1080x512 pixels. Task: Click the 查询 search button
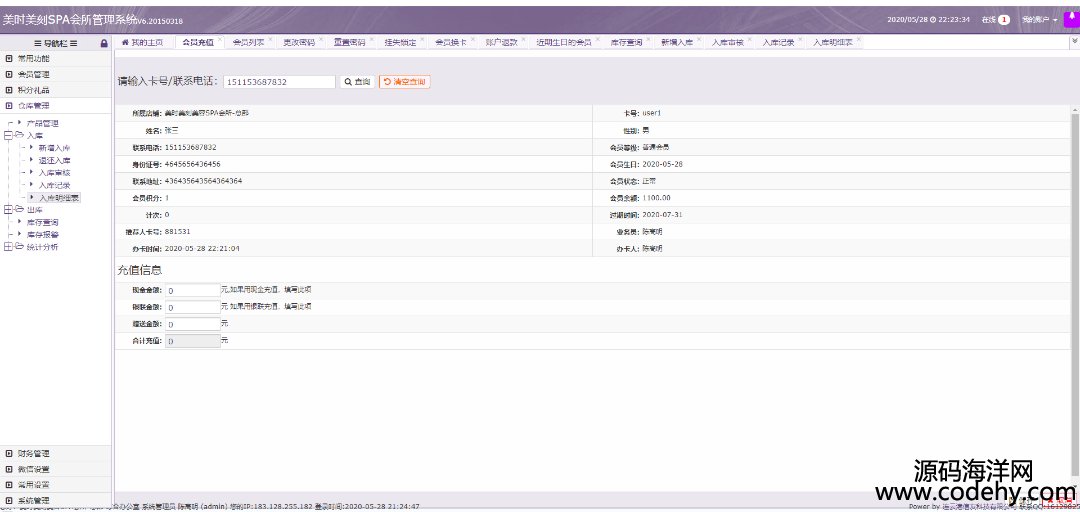(x=357, y=82)
